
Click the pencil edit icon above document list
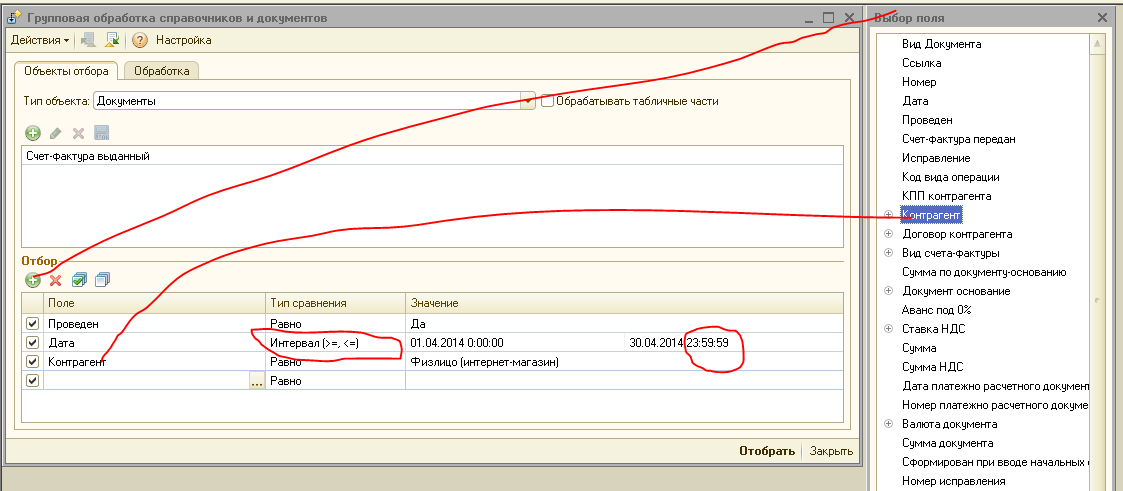[x=56, y=133]
